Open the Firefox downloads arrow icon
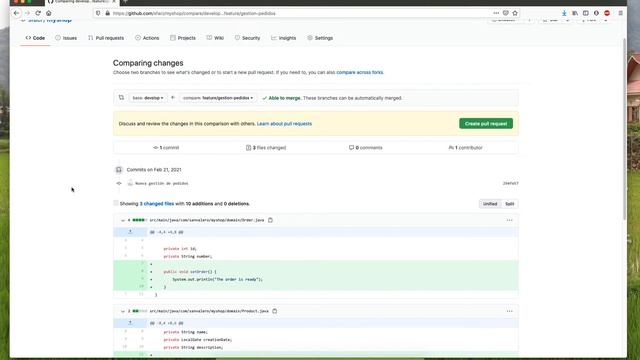 (564, 13)
